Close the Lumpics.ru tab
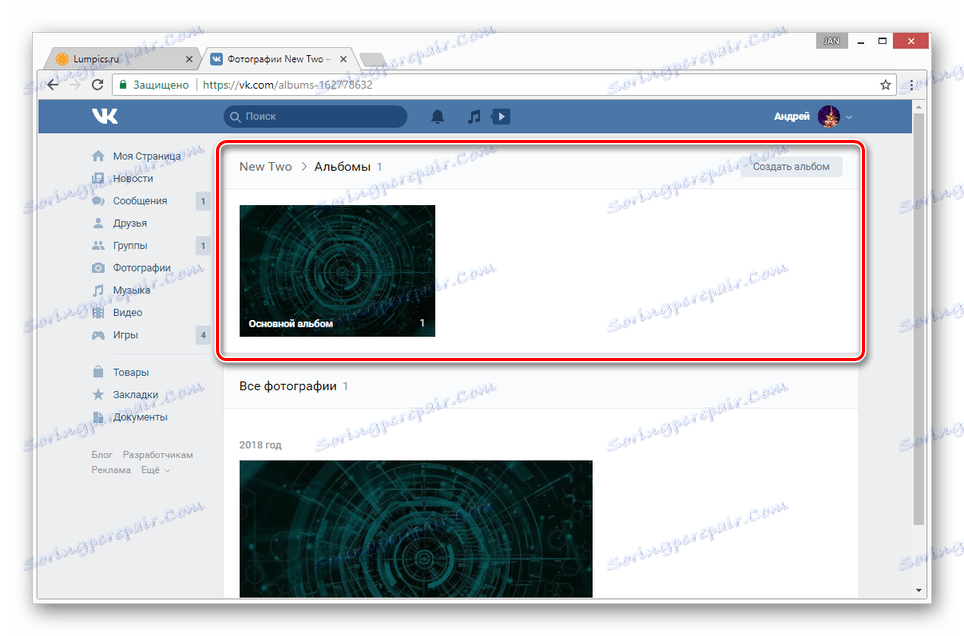 point(189,59)
